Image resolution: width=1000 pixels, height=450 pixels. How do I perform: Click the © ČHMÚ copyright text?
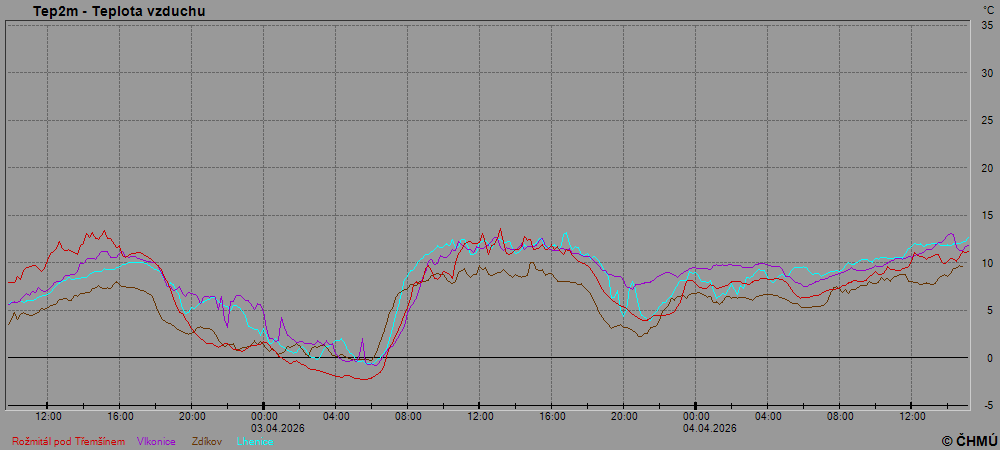[x=969, y=440]
